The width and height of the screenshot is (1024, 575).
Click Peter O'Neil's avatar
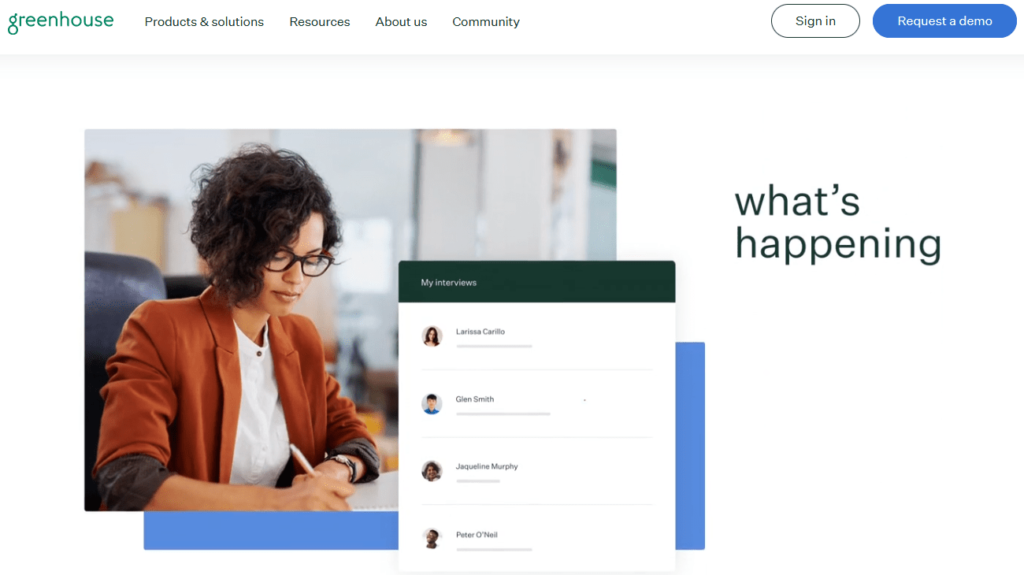(x=432, y=538)
